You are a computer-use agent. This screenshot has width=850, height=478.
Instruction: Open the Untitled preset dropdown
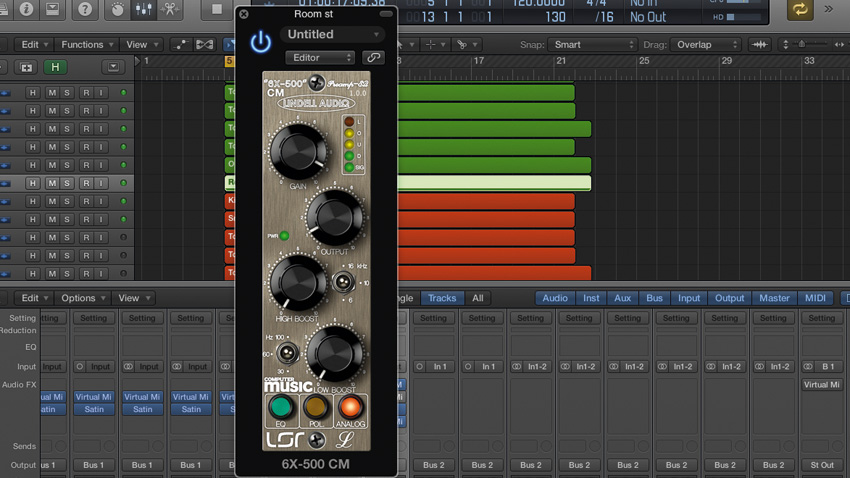(x=332, y=35)
